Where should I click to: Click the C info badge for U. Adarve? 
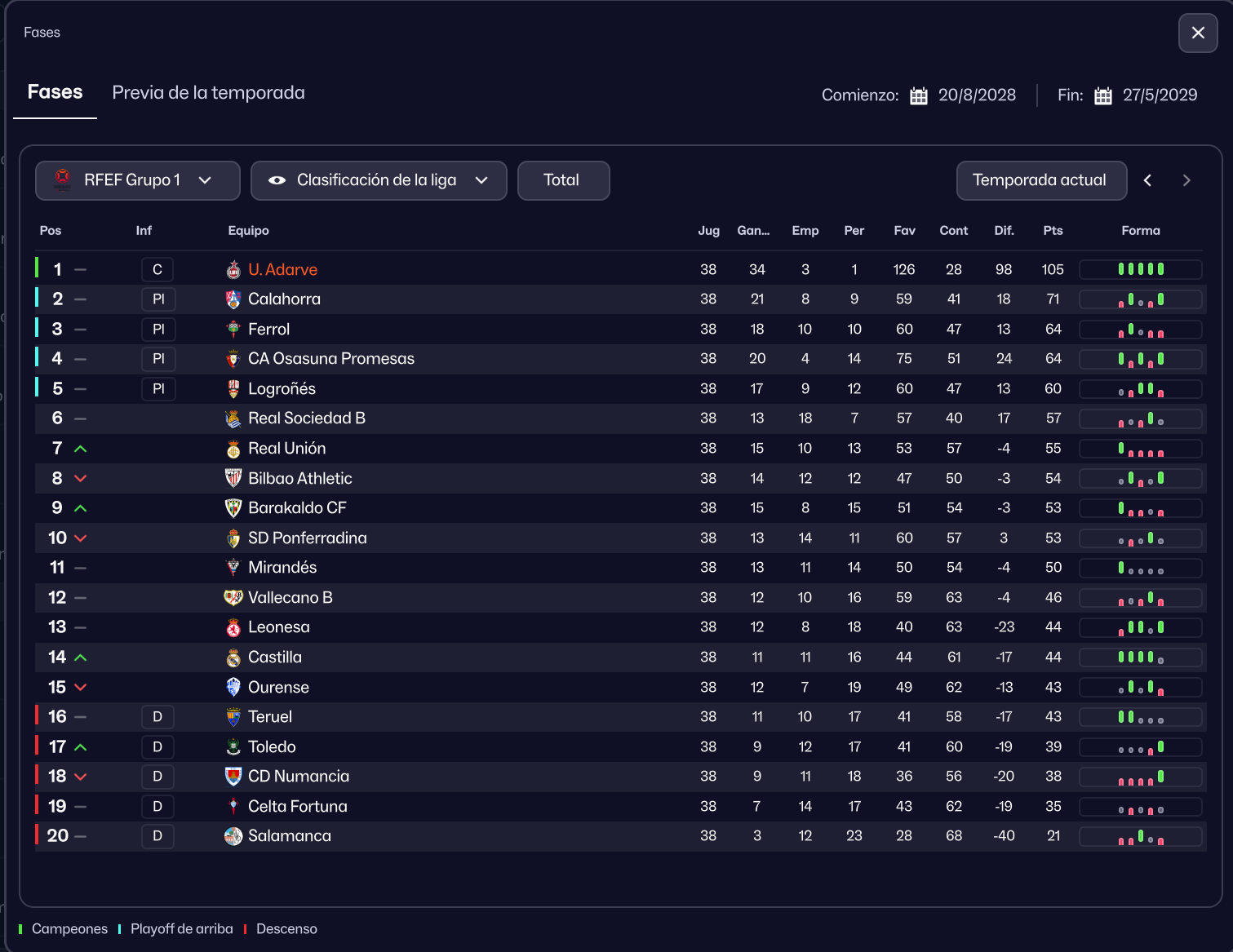coord(157,270)
